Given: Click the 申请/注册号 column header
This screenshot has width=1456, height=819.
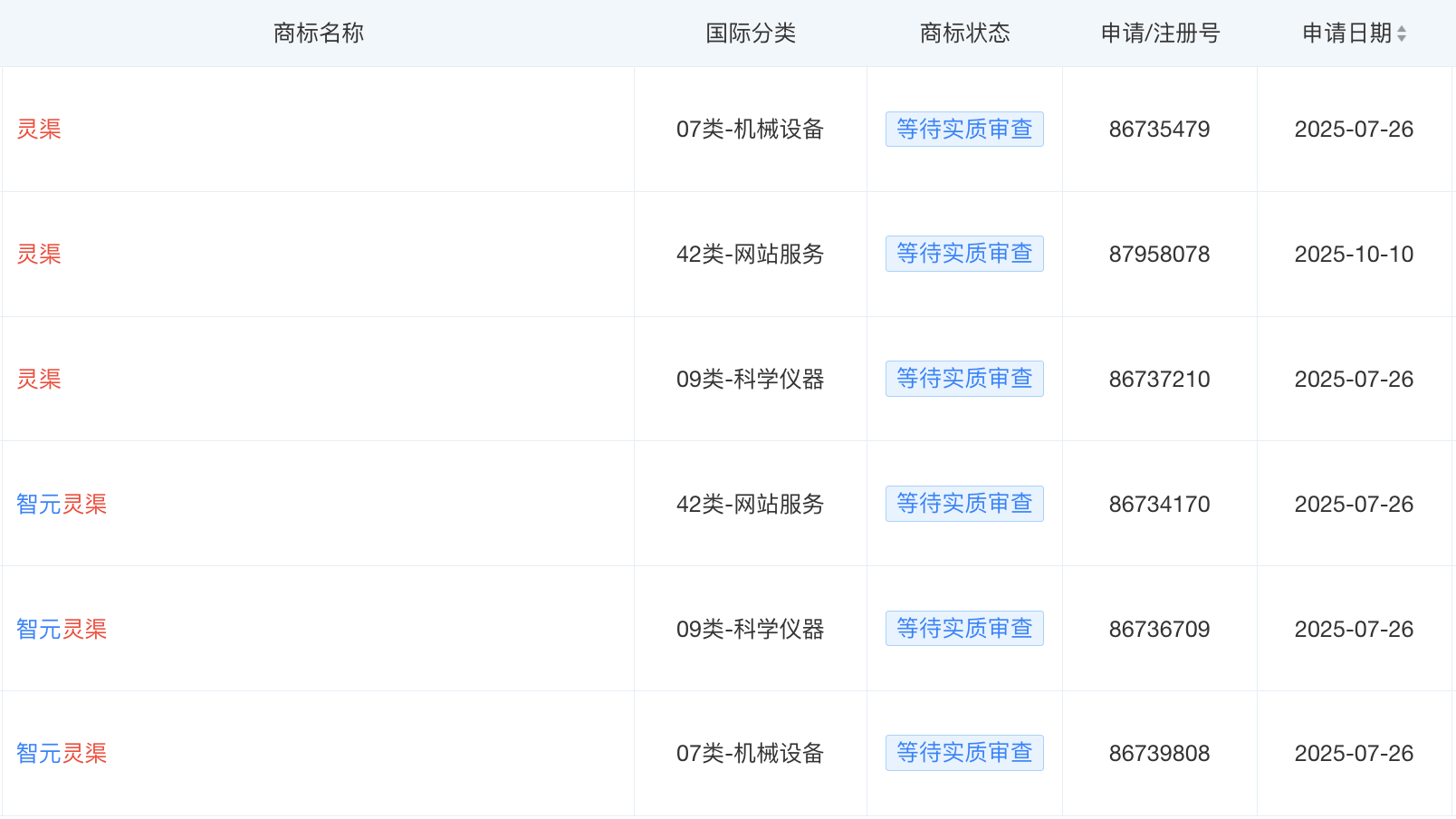Looking at the screenshot, I should coord(1160,34).
